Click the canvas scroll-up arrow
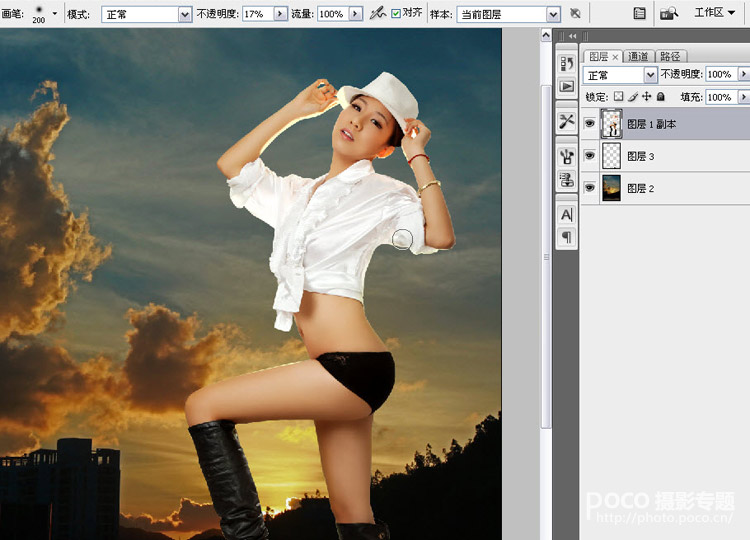 coord(546,35)
